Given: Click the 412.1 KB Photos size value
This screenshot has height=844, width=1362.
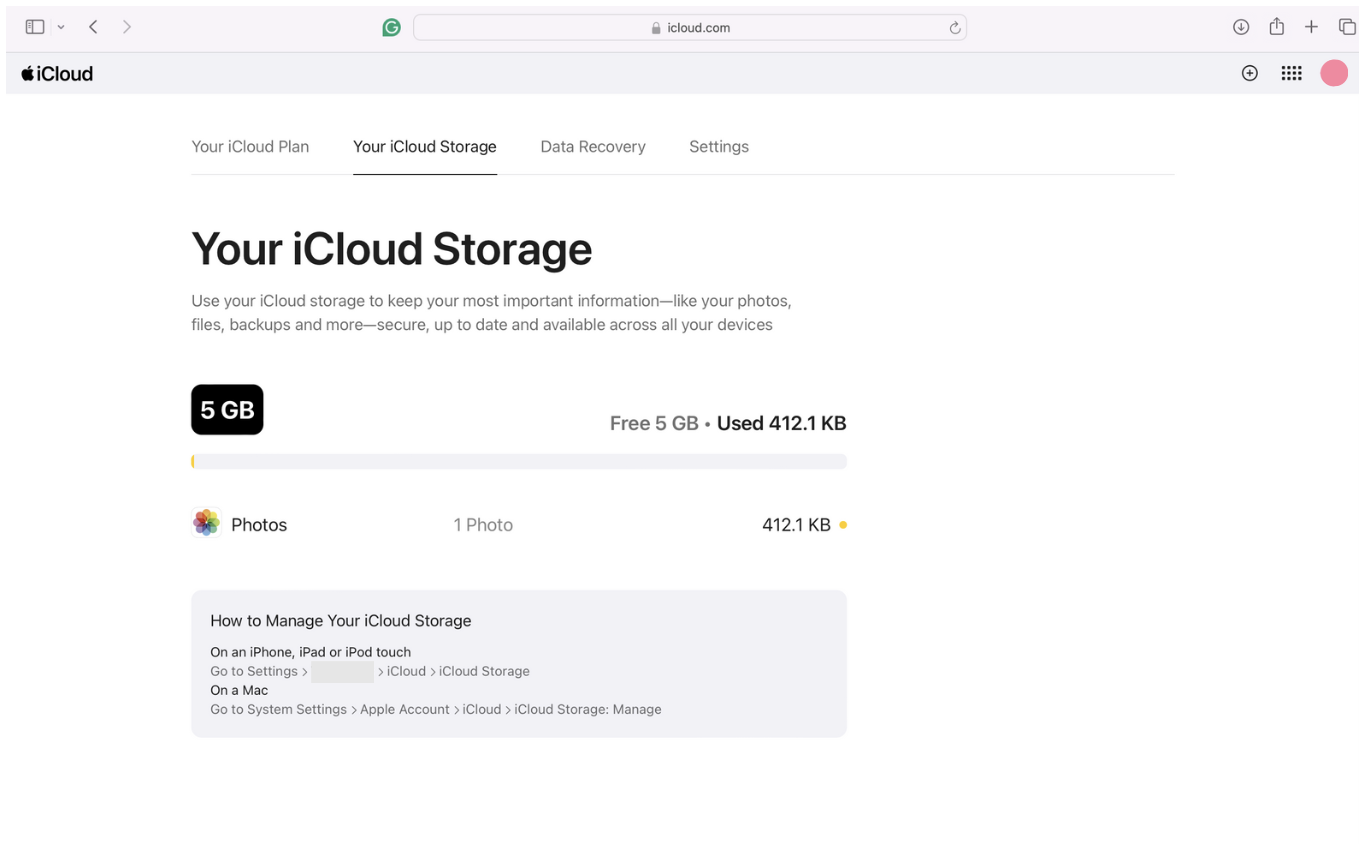Looking at the screenshot, I should (x=796, y=525).
